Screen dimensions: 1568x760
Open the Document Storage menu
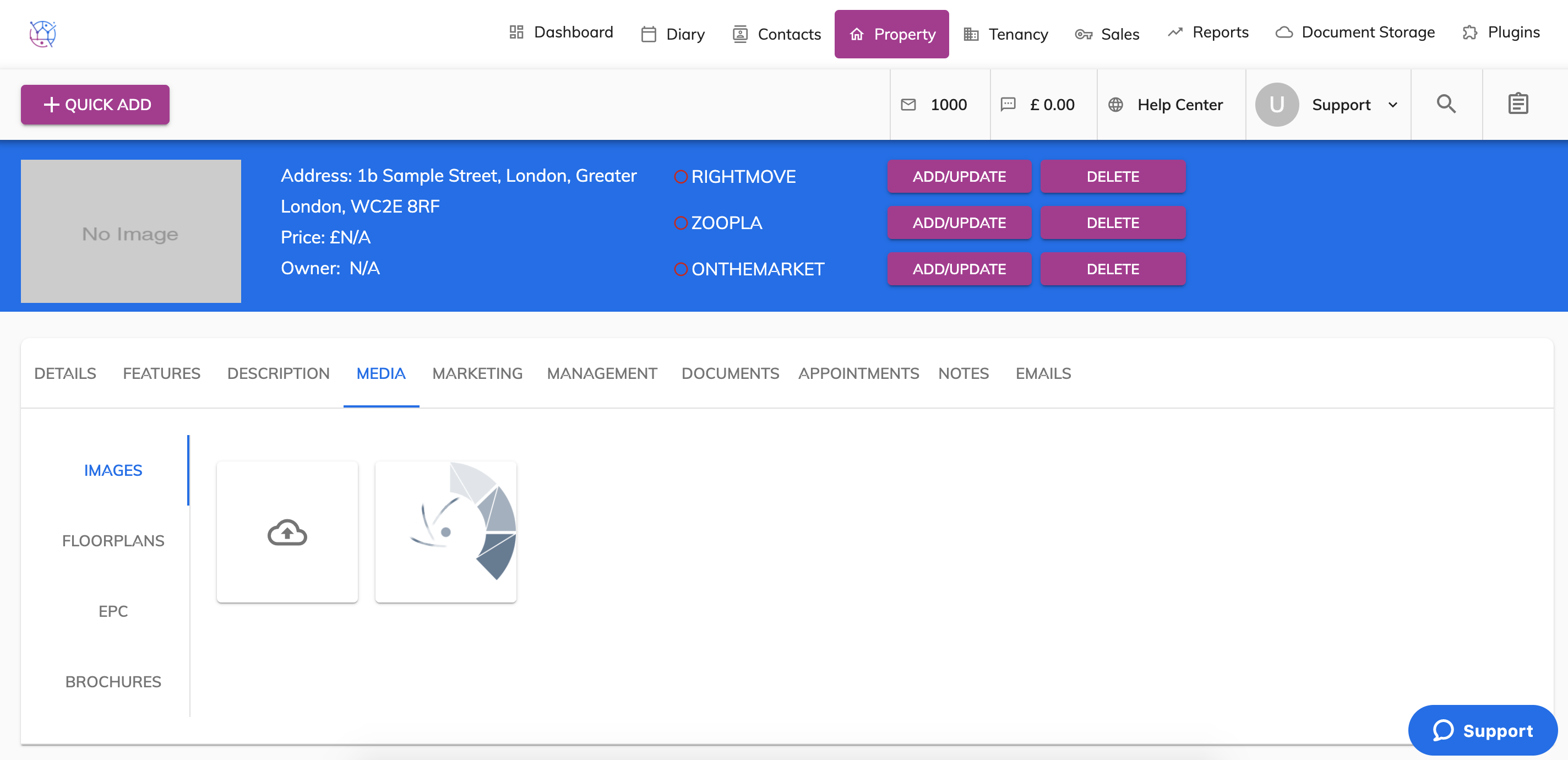click(1355, 32)
